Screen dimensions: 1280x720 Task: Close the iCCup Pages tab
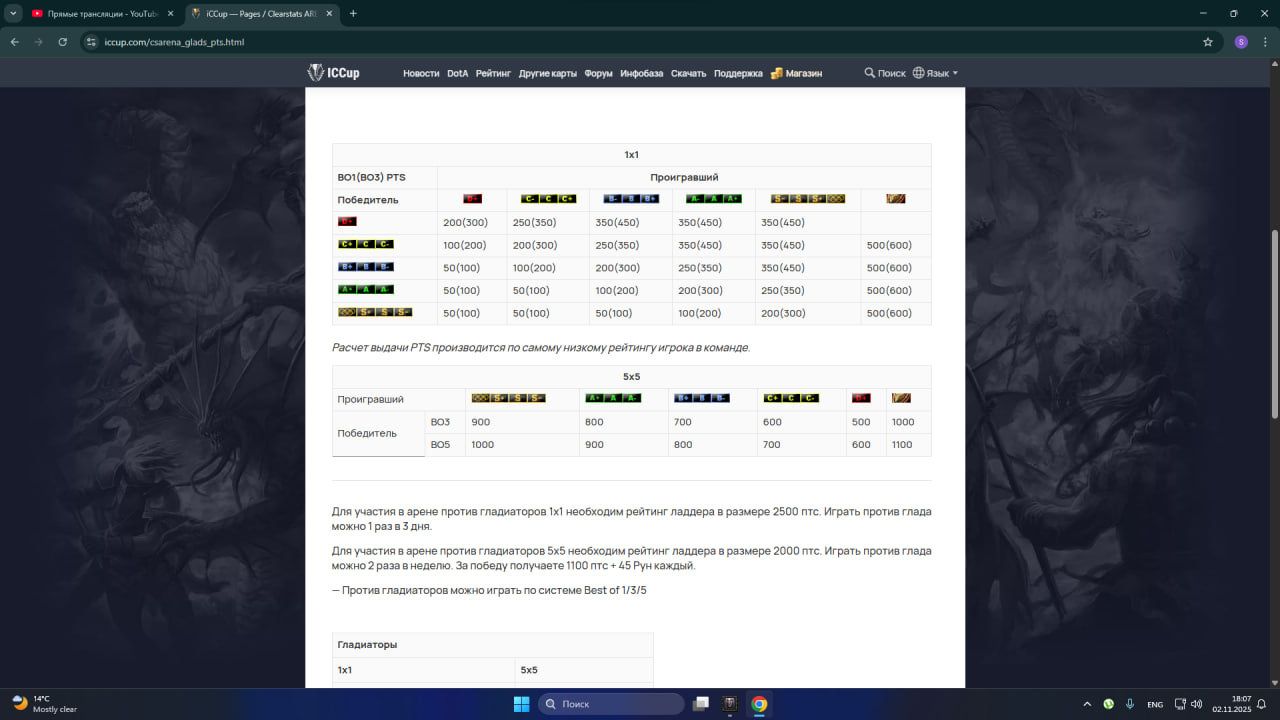pyautogui.click(x=331, y=13)
